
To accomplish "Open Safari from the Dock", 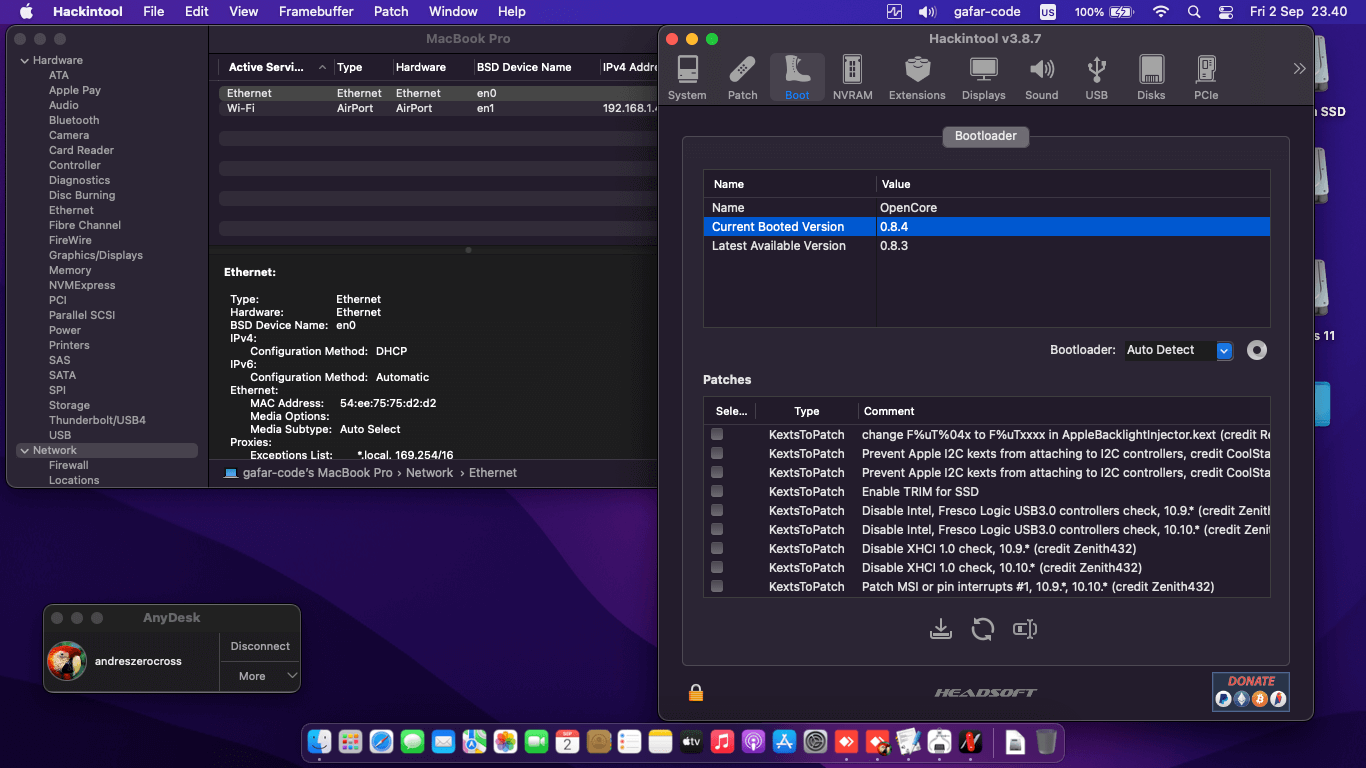I will tap(381, 741).
